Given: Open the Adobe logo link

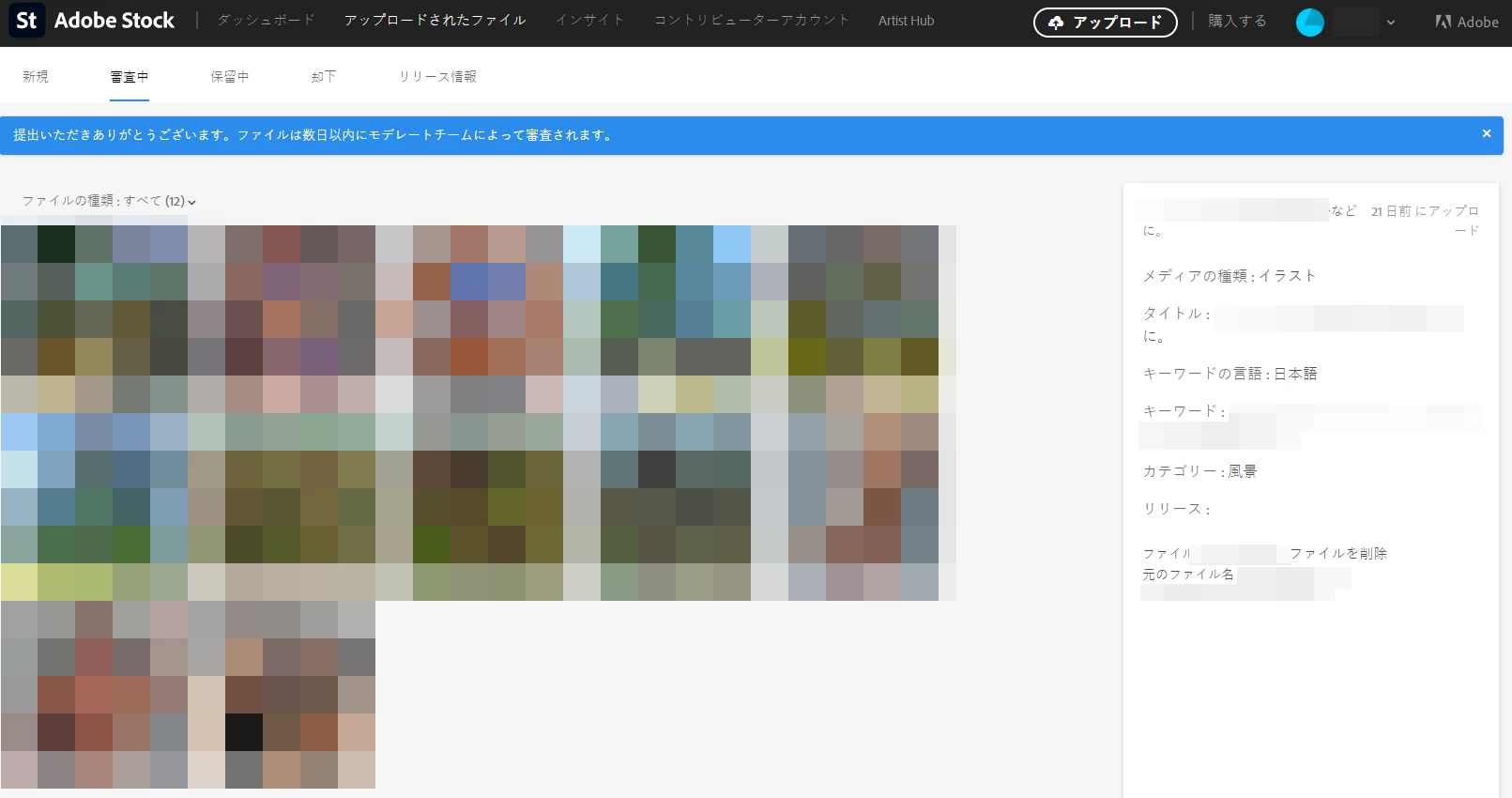Looking at the screenshot, I should click(x=1467, y=22).
